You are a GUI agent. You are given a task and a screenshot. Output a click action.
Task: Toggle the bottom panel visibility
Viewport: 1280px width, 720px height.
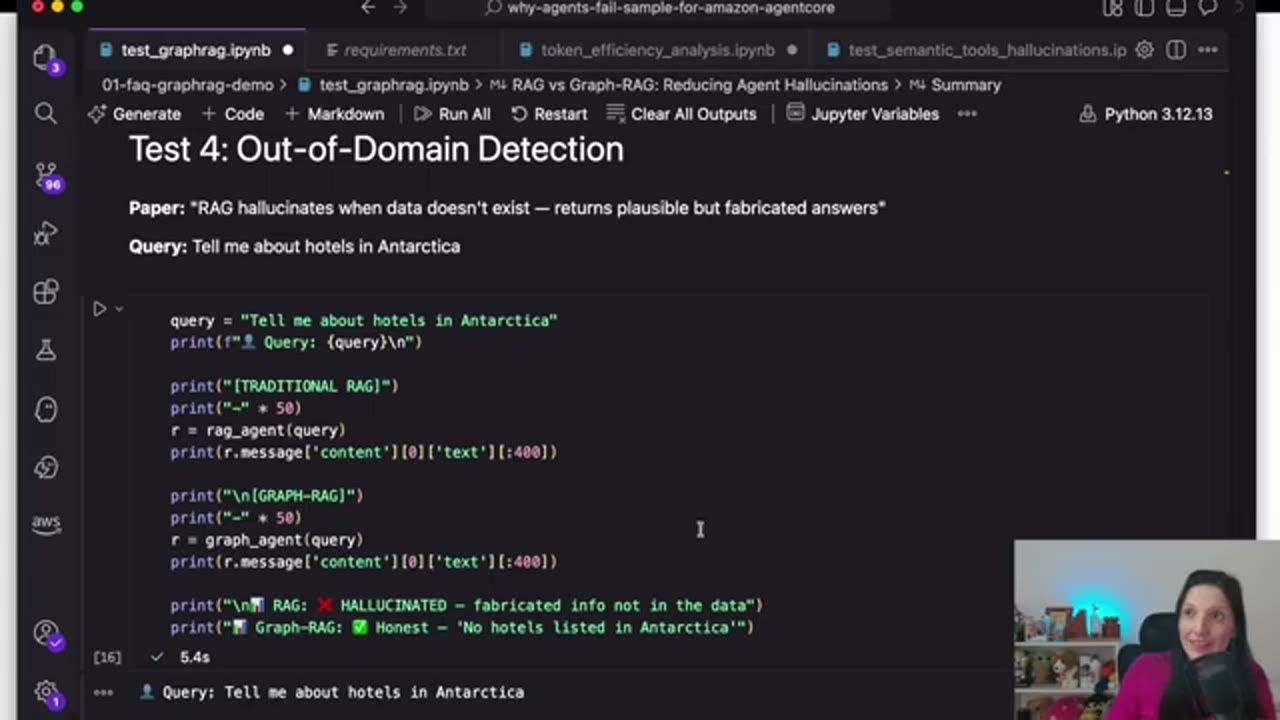(1177, 8)
